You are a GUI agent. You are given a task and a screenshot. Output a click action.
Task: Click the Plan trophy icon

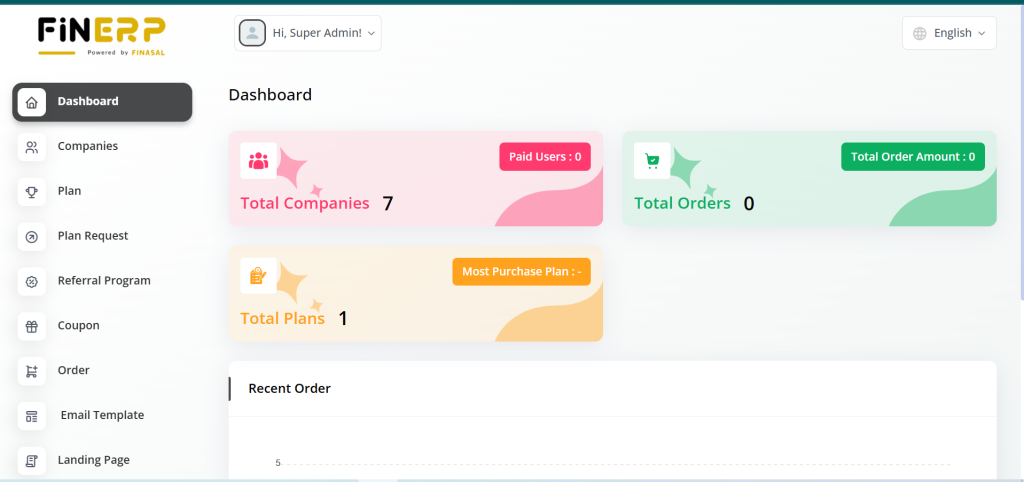[x=32, y=191]
